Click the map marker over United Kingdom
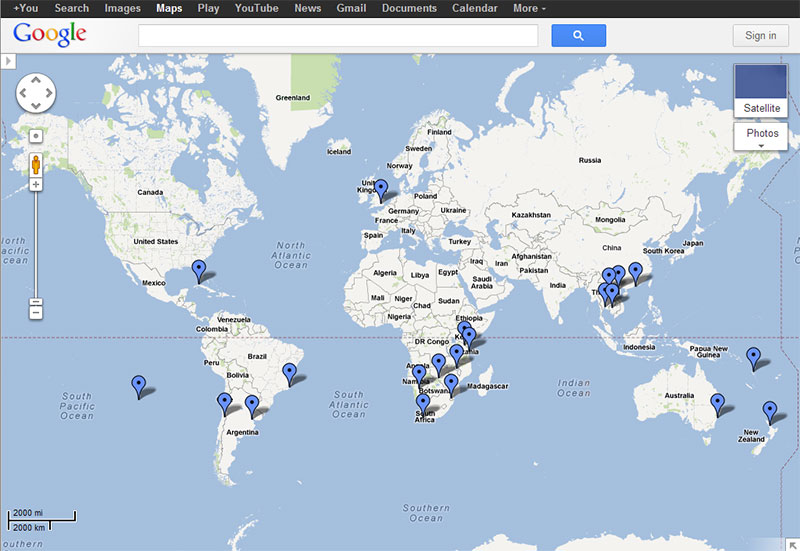Screen dimensions: 800x551 click(x=381, y=189)
